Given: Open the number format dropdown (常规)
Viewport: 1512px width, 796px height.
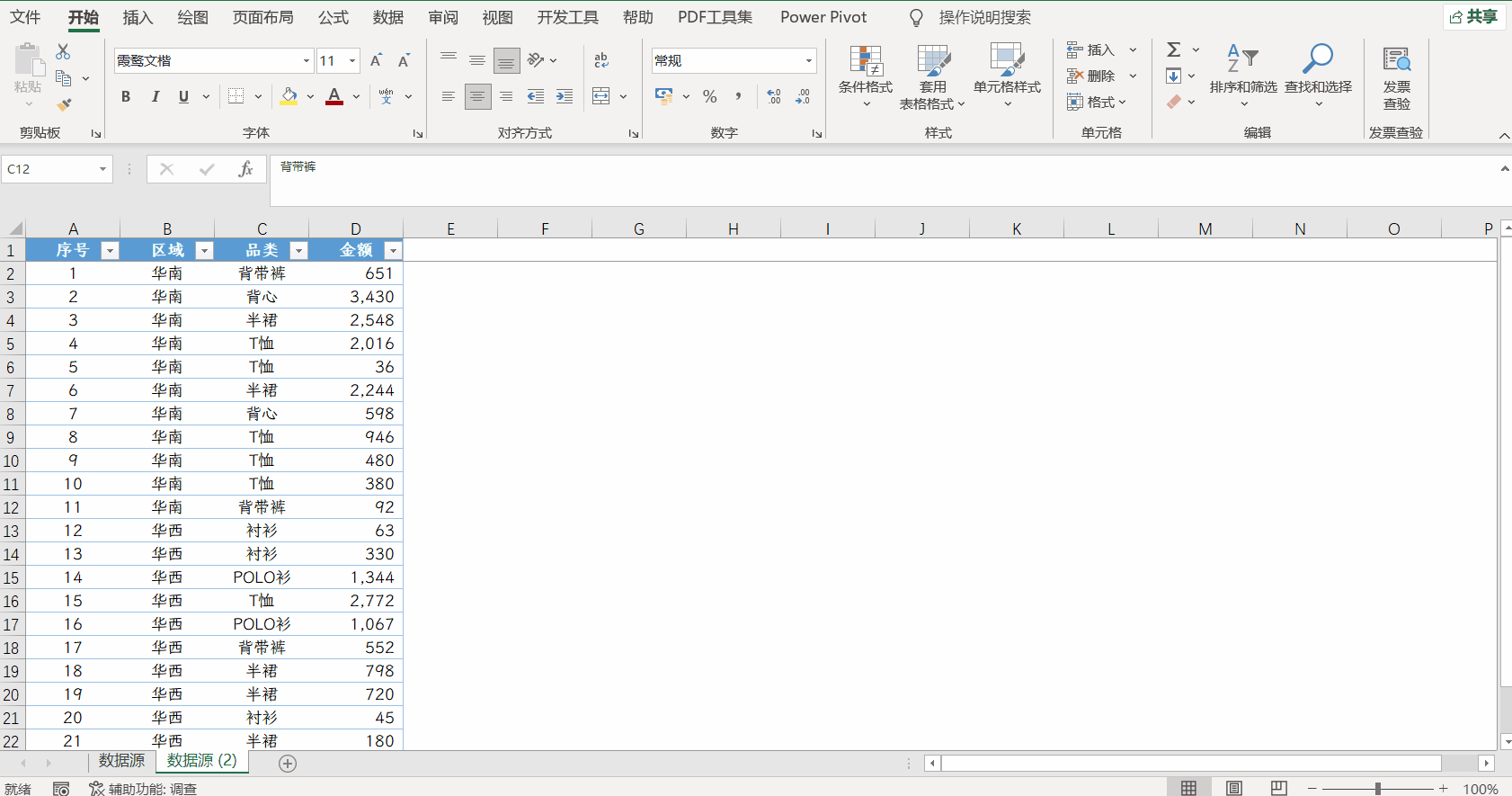Looking at the screenshot, I should click(x=809, y=61).
